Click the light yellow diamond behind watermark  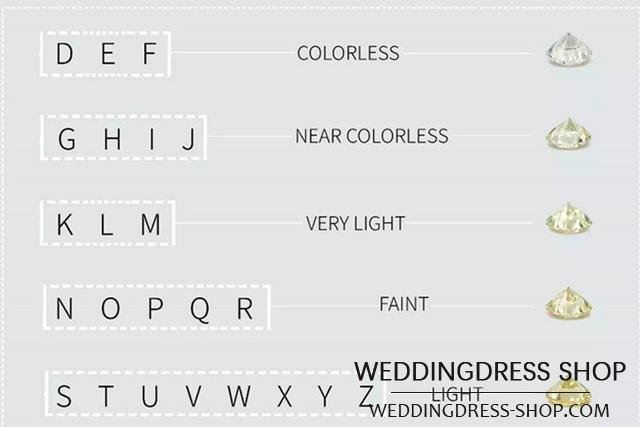tap(568, 391)
